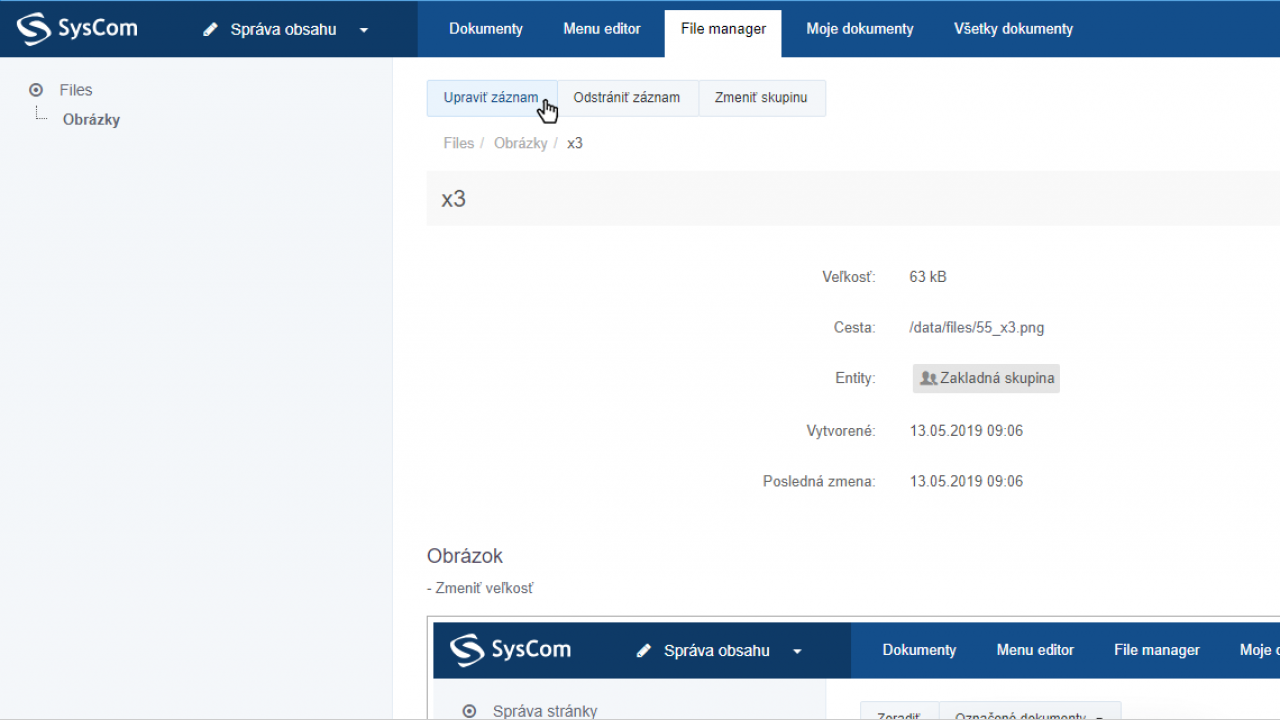Select the File manager tab
This screenshot has height=720, width=1280.
723,29
